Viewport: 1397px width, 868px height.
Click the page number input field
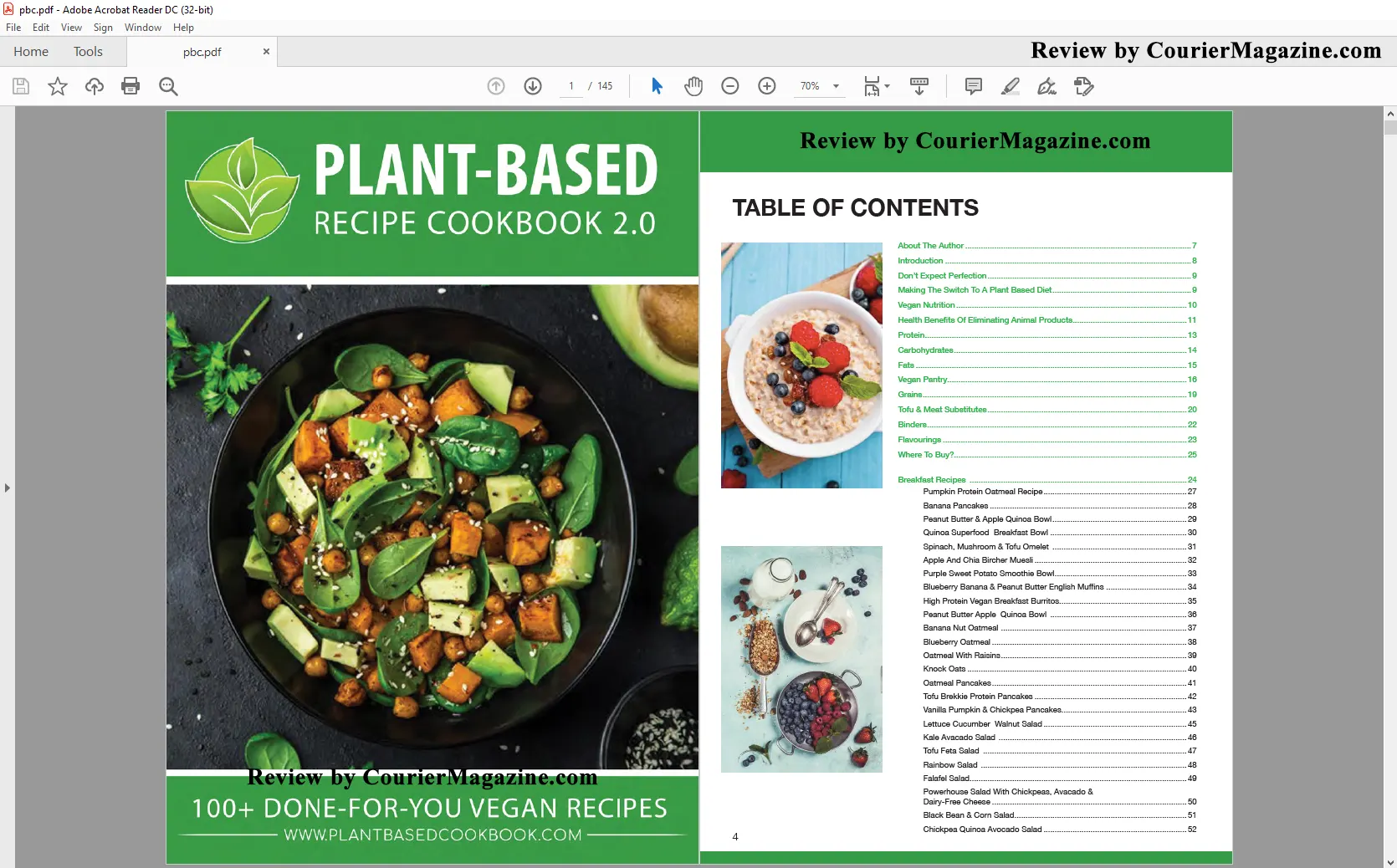[x=571, y=86]
